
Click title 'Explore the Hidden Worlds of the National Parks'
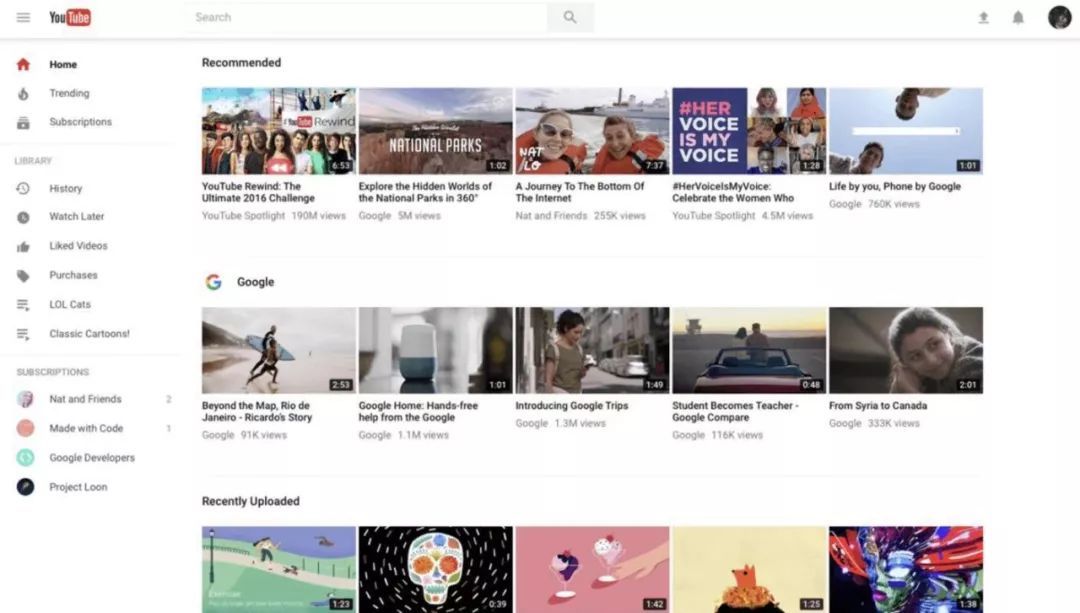click(x=426, y=192)
